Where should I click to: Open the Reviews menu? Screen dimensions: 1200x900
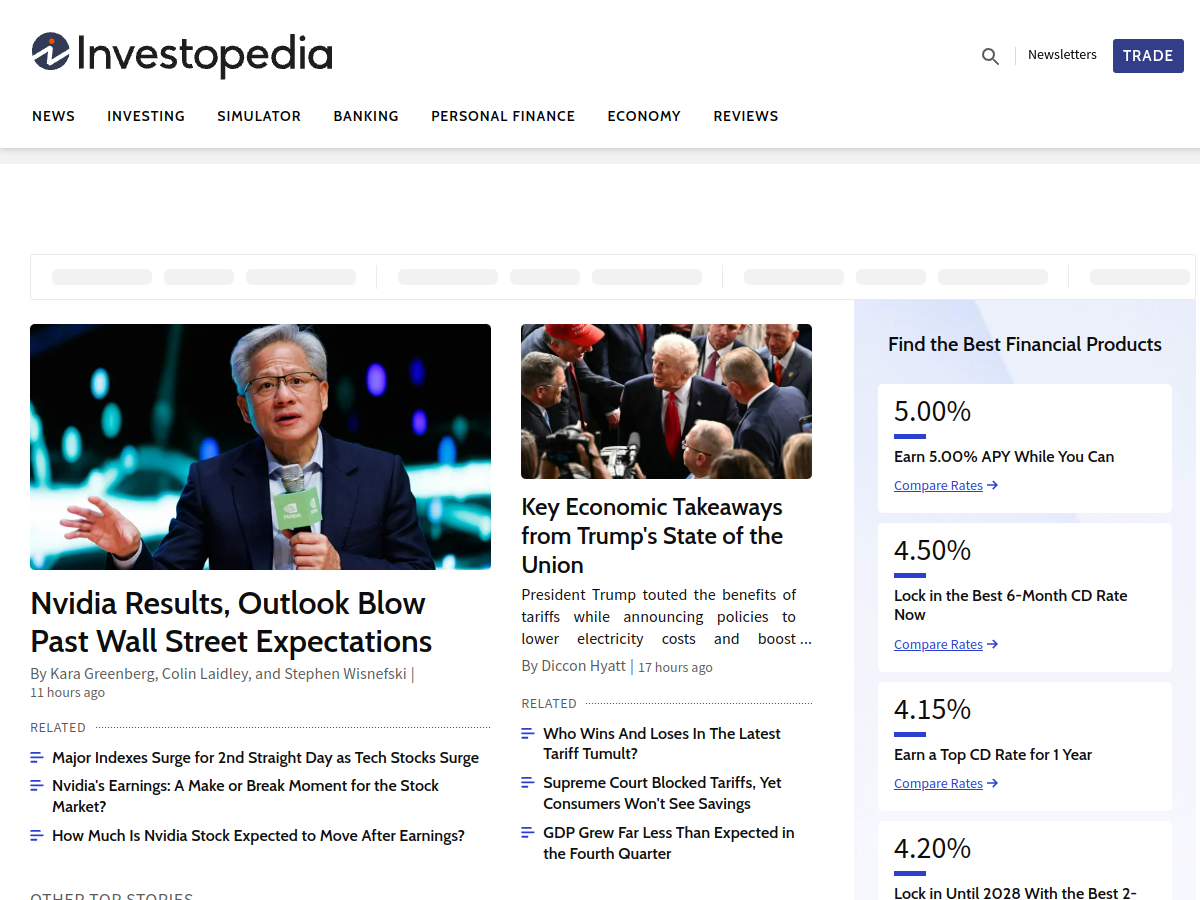point(746,116)
